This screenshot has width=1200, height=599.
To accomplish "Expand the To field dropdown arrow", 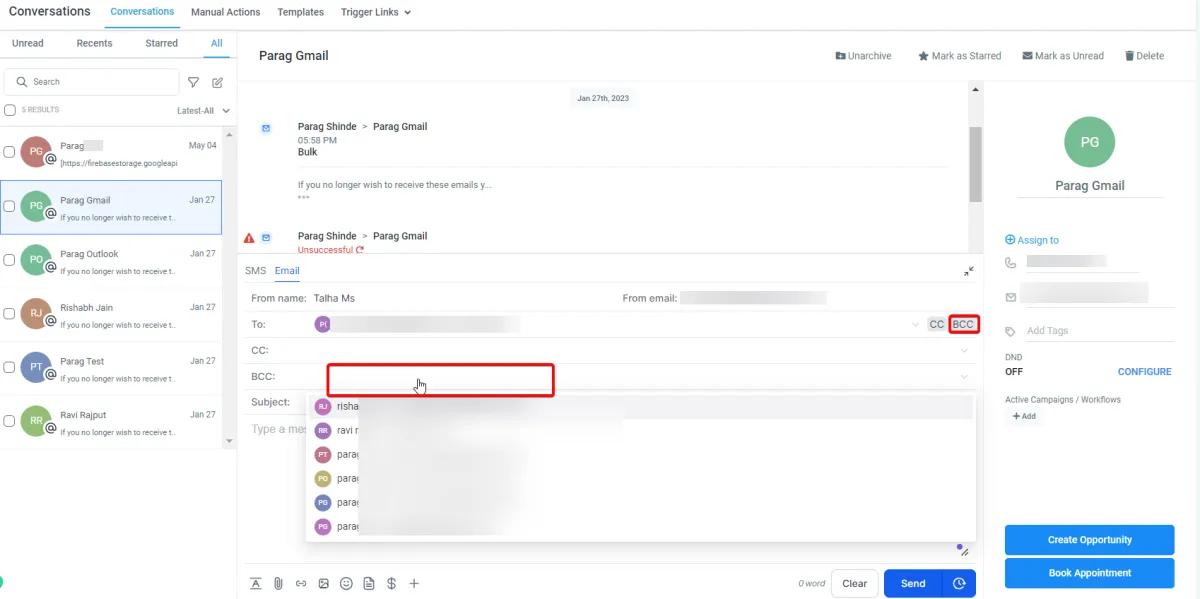I will pos(916,325).
